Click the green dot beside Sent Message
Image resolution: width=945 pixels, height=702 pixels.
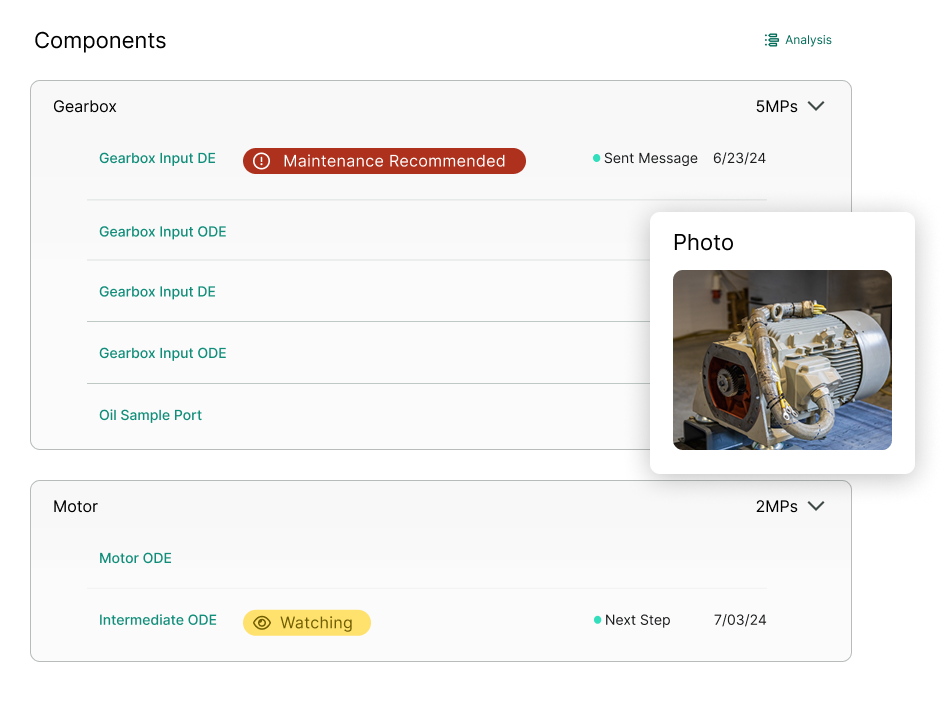pos(597,158)
